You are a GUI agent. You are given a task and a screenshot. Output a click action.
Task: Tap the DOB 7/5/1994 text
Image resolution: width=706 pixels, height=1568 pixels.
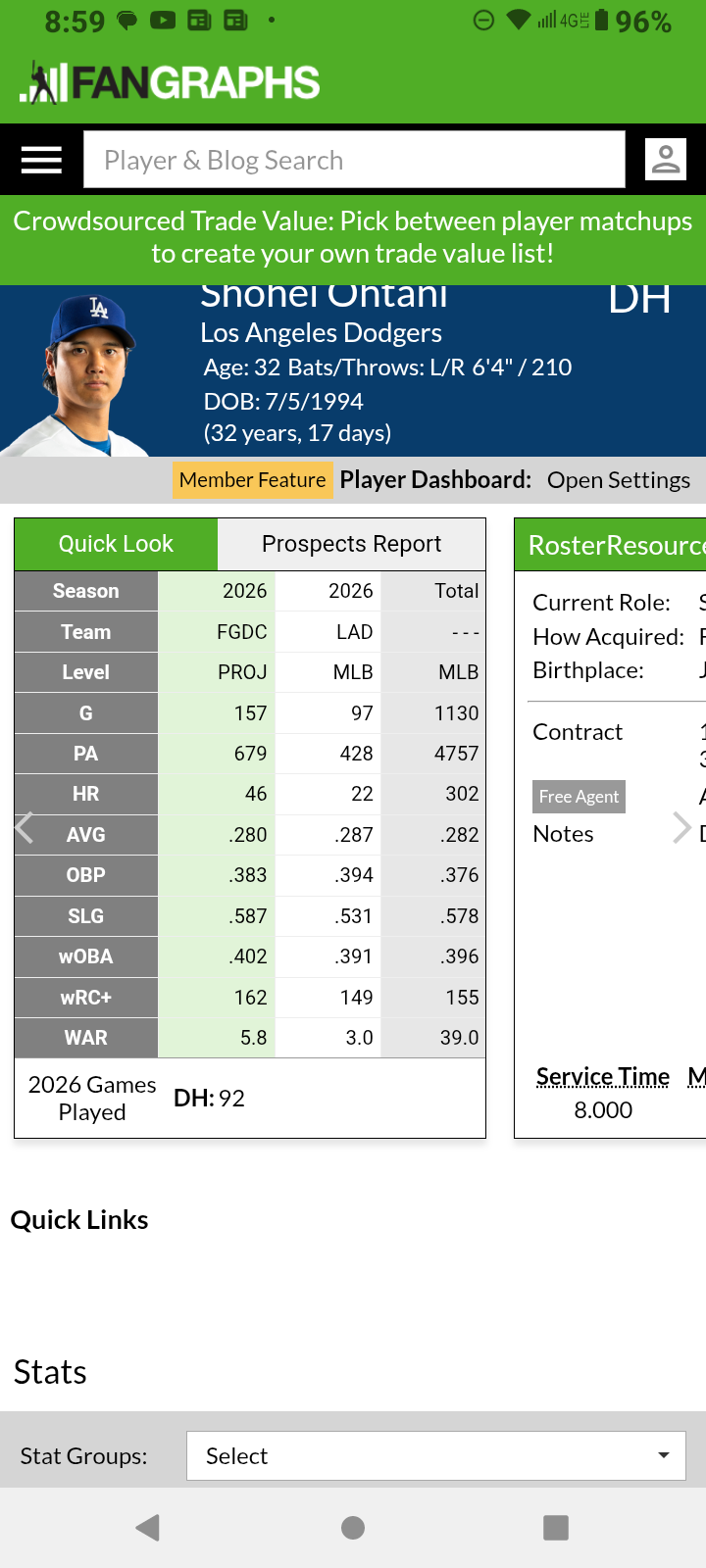tap(283, 402)
